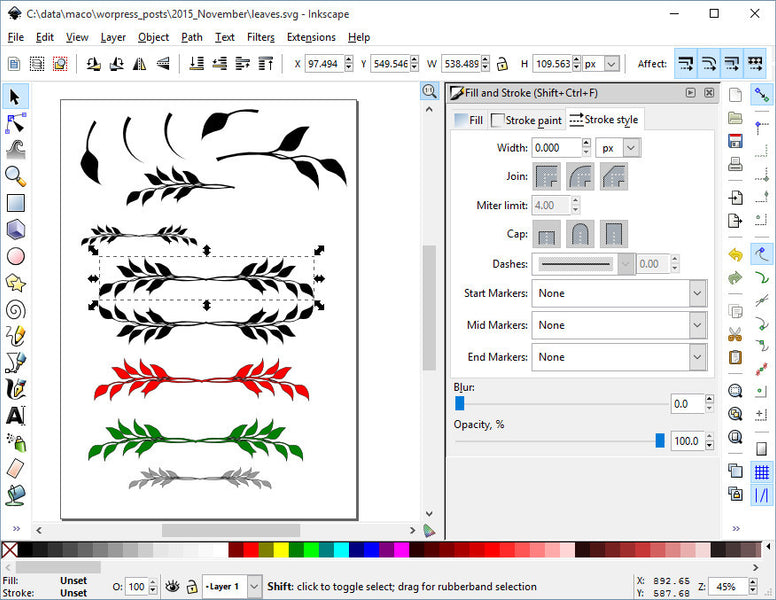This screenshot has width=776, height=600.
Task: Select the Spiral tool
Action: point(15,309)
